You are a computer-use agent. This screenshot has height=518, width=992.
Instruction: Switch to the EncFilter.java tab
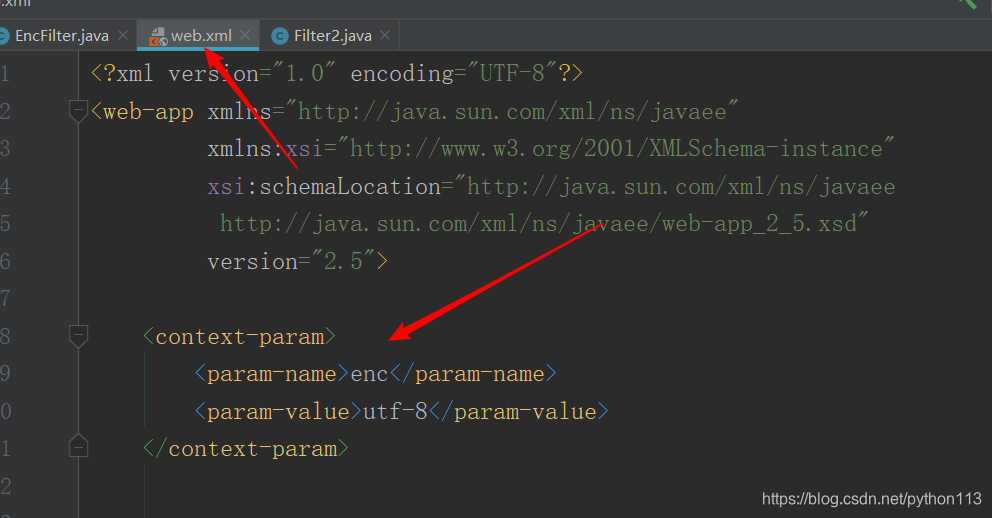pyautogui.click(x=61, y=36)
